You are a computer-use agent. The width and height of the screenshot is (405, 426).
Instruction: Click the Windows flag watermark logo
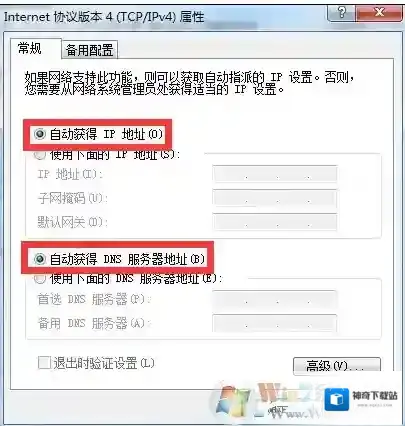click(229, 401)
